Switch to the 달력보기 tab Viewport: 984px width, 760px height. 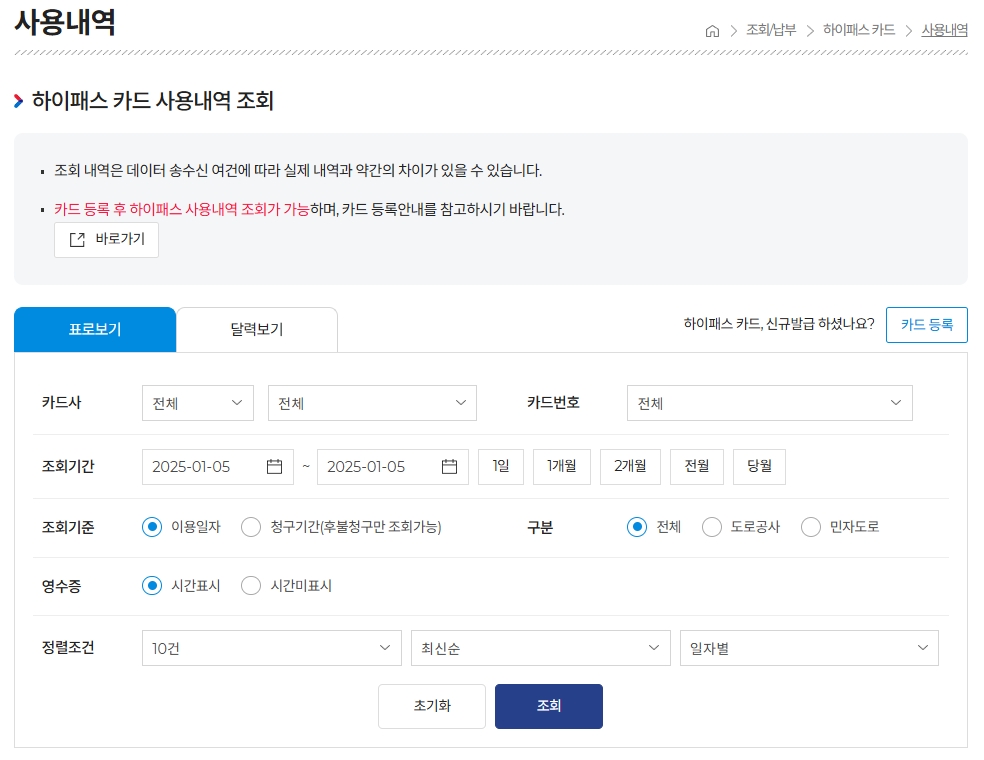[x=256, y=329]
